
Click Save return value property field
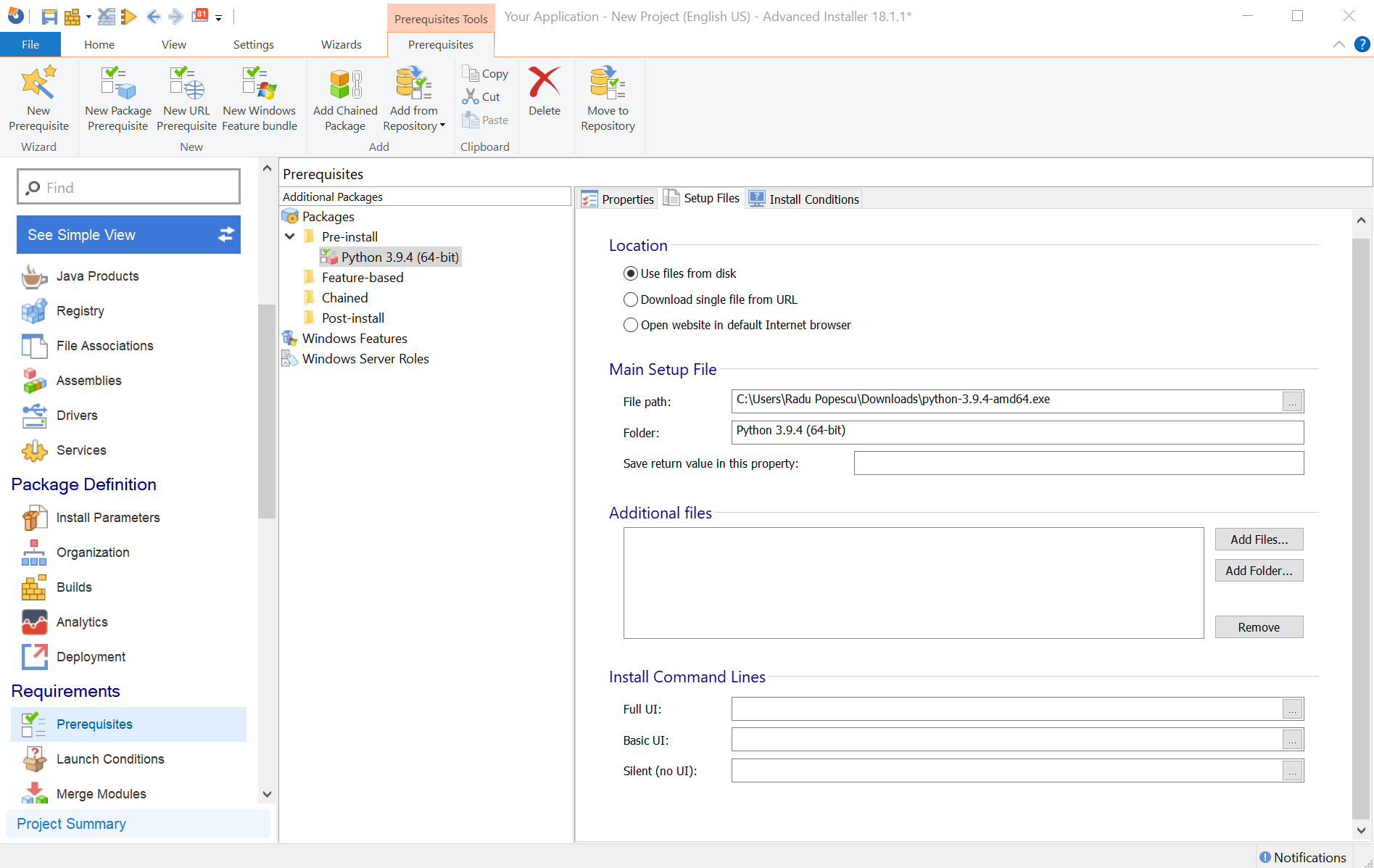coord(1079,463)
